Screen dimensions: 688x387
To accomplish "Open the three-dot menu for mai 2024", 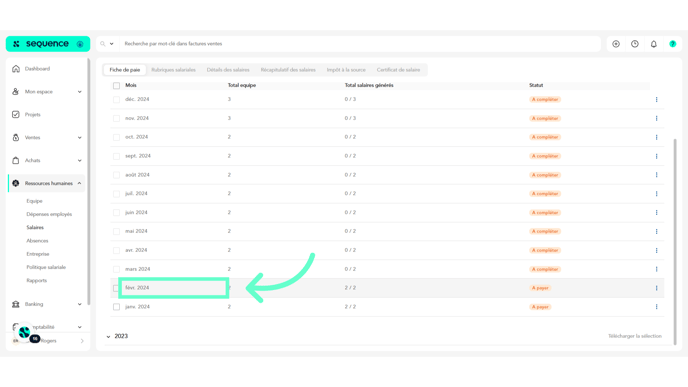I will point(656,231).
